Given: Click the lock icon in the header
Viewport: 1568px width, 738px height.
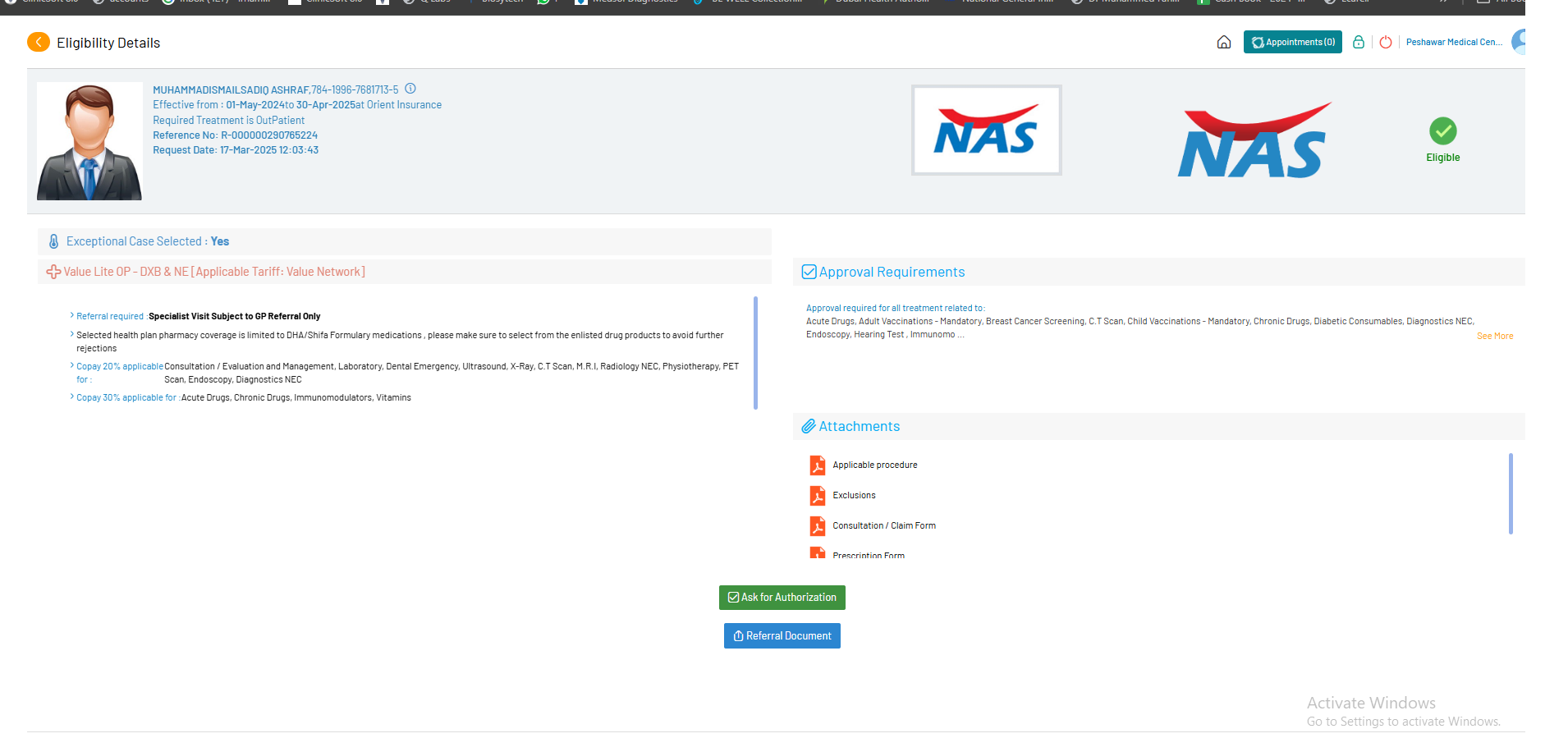Looking at the screenshot, I should tap(1359, 42).
